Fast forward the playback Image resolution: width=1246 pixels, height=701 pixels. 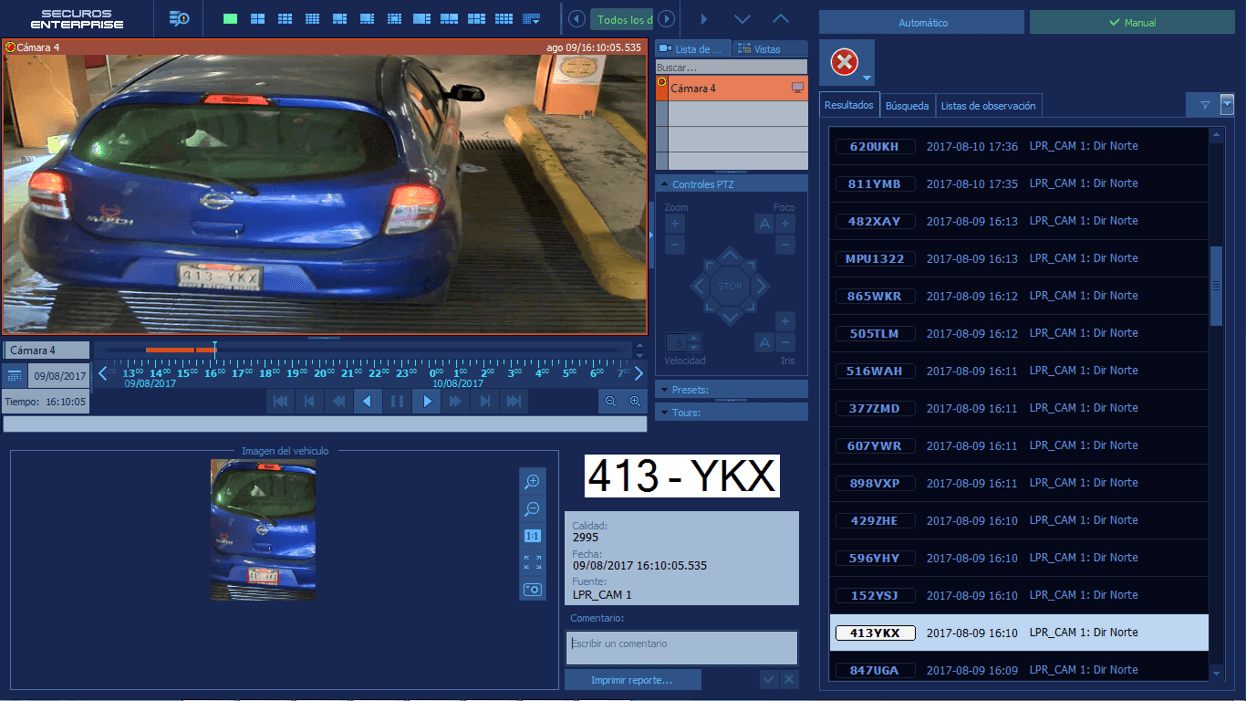[456, 401]
